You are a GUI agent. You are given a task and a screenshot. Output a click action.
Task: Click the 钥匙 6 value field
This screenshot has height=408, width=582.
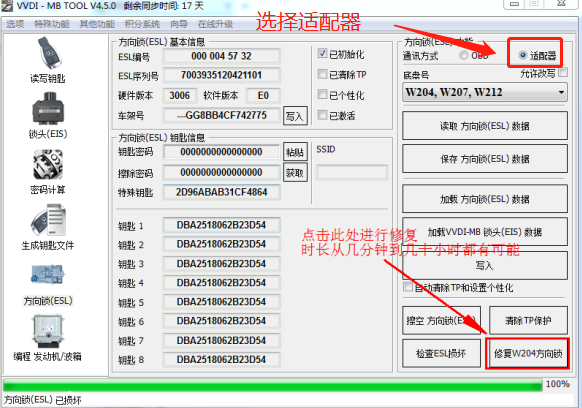tap(222, 321)
